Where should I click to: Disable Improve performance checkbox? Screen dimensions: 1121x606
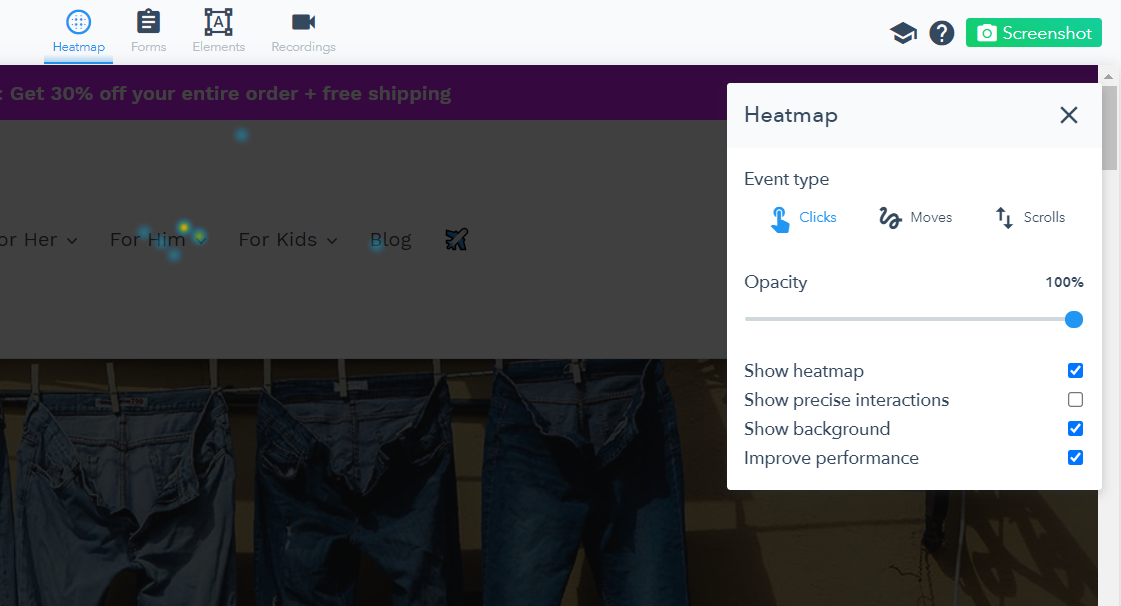tap(1075, 457)
